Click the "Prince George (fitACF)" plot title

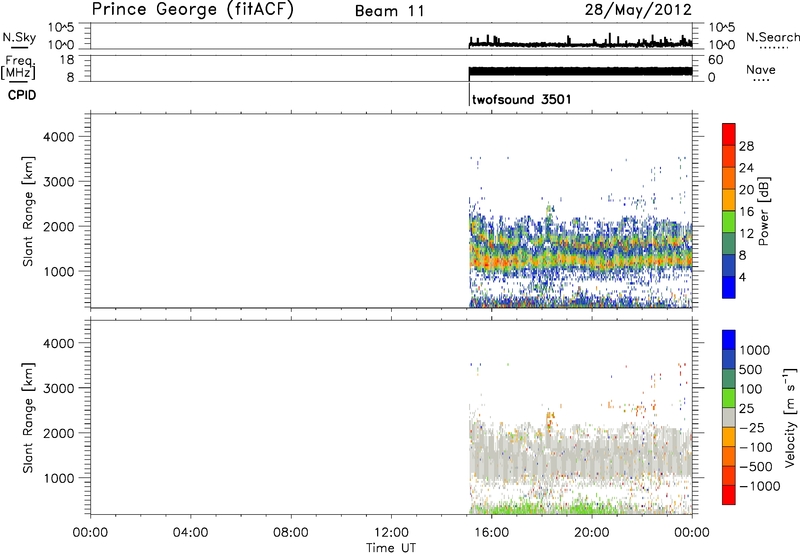click(x=192, y=10)
